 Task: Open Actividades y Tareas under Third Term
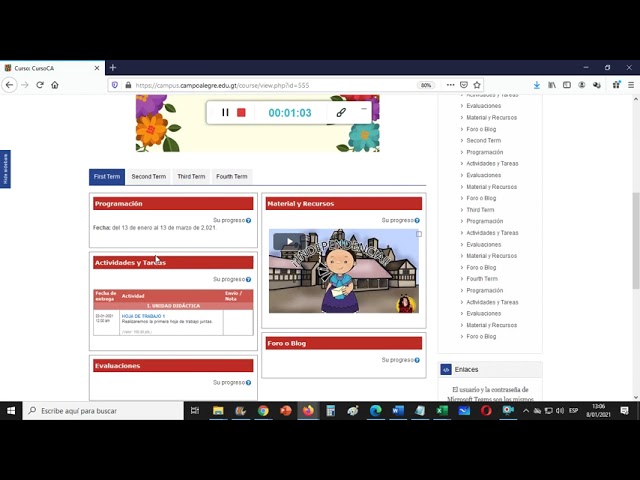(x=492, y=233)
